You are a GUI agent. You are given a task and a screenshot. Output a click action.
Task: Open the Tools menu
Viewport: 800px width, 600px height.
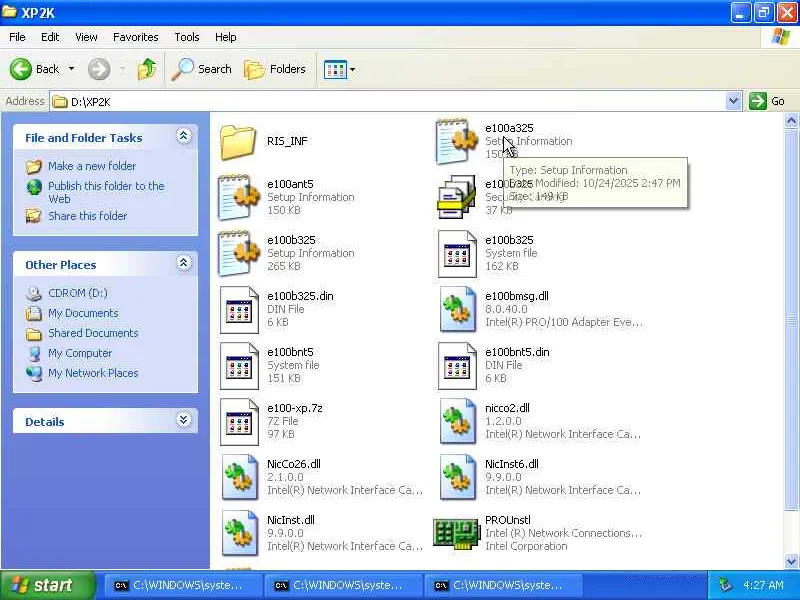click(187, 37)
